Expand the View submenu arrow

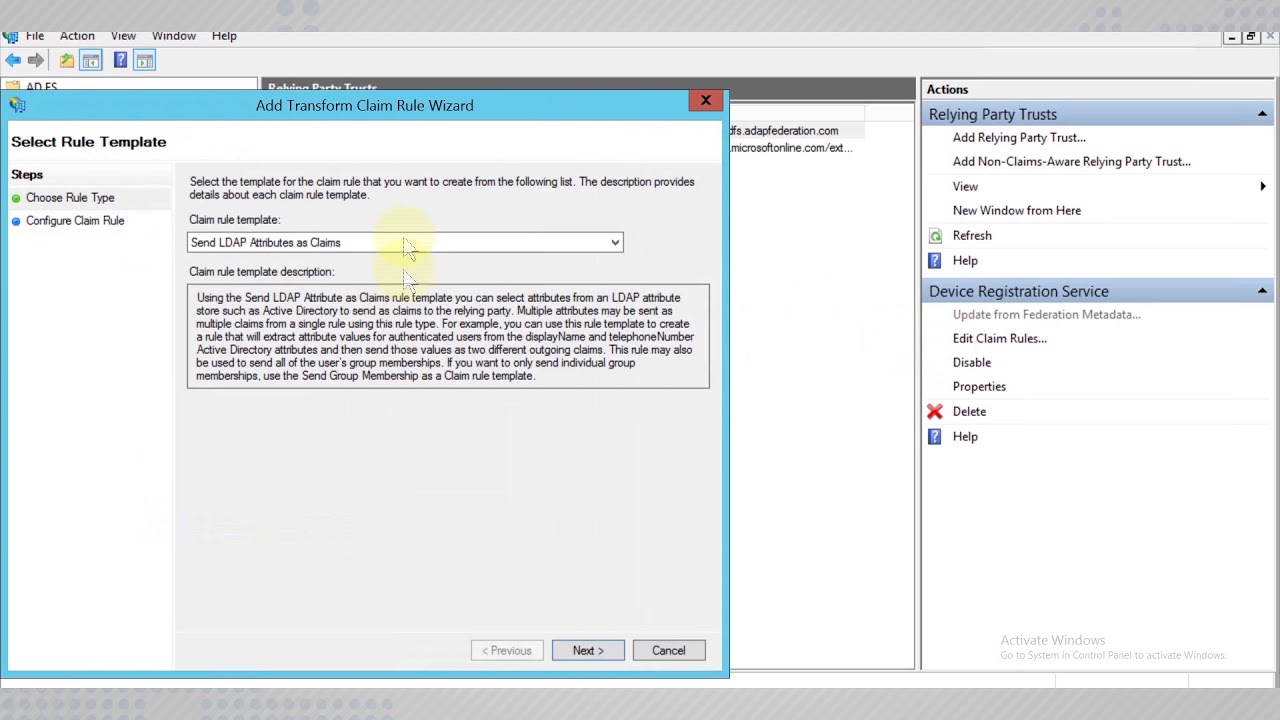[x=1262, y=186]
